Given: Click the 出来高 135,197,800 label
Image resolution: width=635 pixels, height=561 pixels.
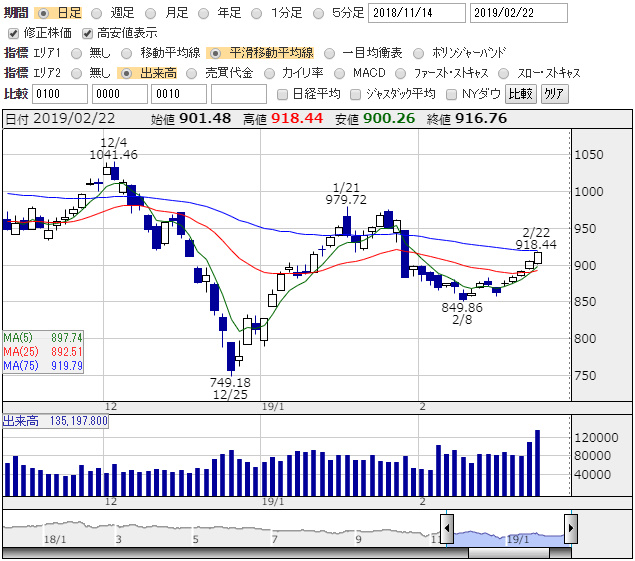Looking at the screenshot, I should (x=55, y=421).
